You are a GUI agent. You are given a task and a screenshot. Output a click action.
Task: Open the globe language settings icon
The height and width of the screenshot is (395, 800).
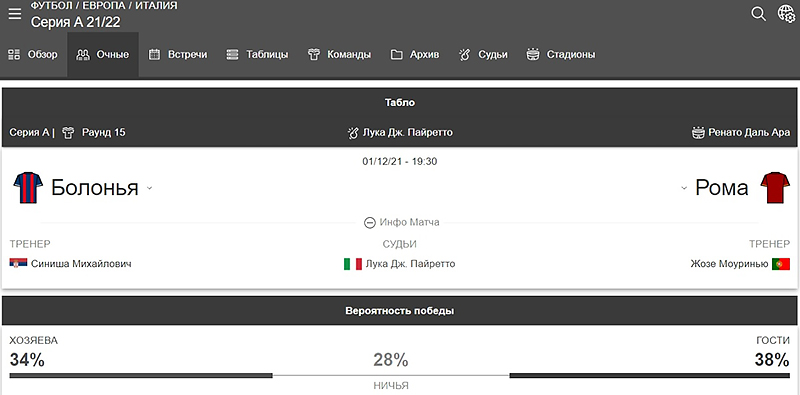tap(786, 14)
